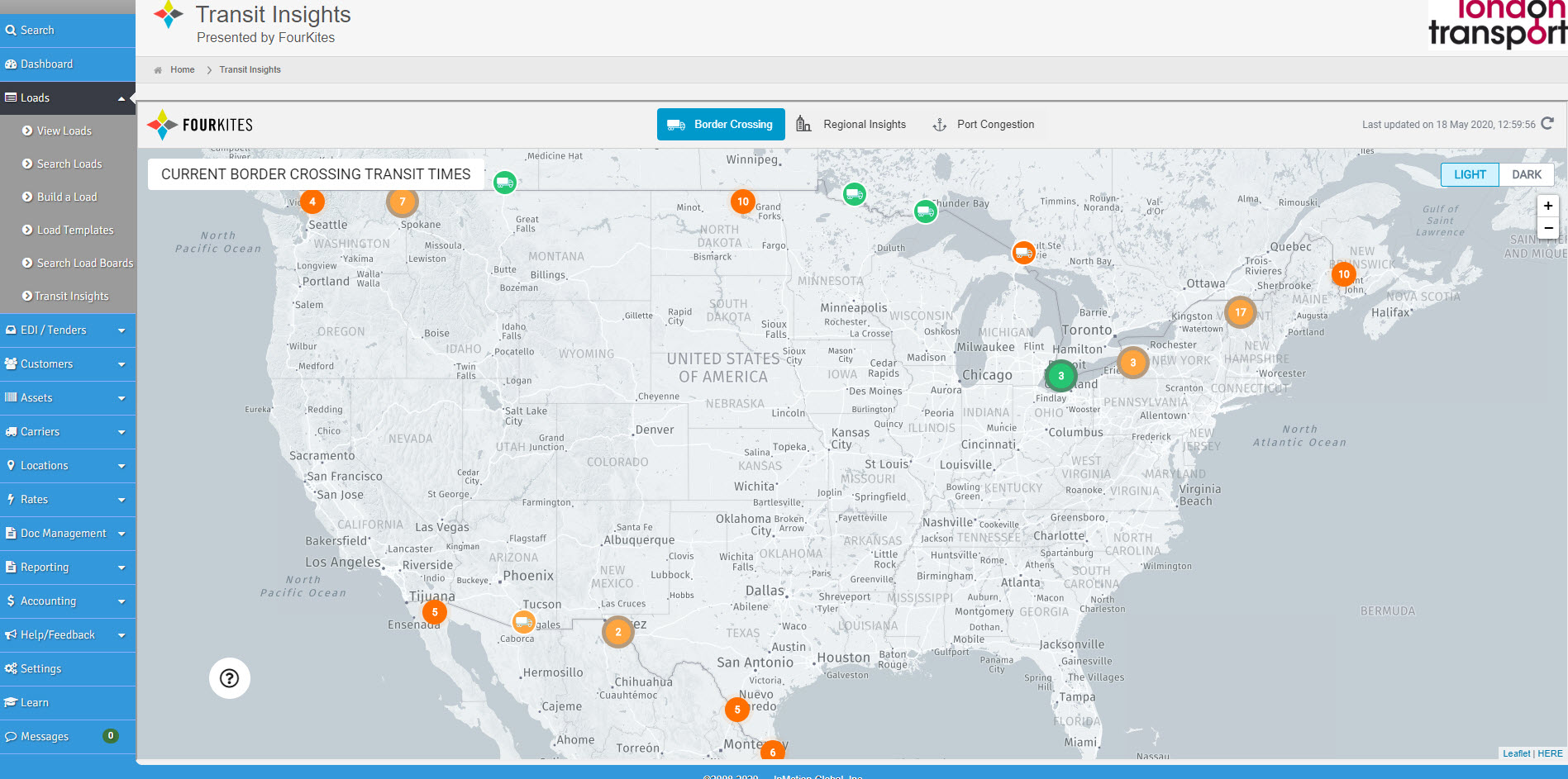Click the green truck marker near Thunder Bay

coord(926,211)
